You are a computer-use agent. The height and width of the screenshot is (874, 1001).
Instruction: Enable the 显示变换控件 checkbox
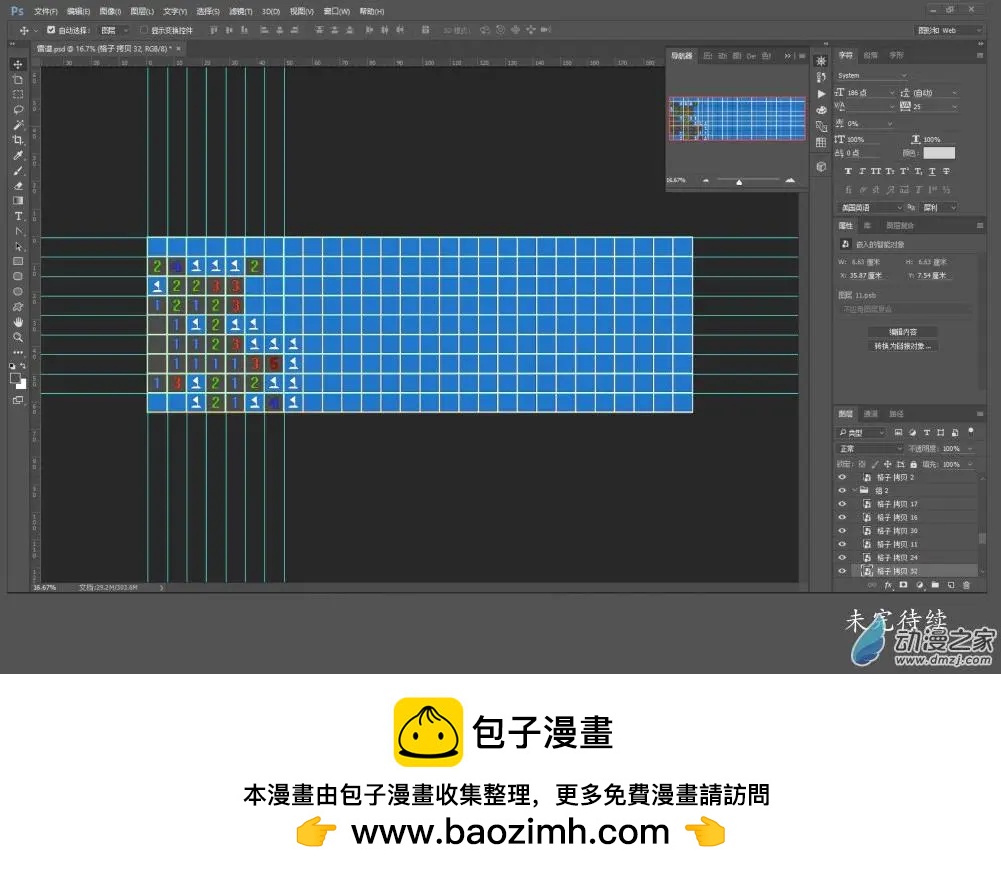143,30
